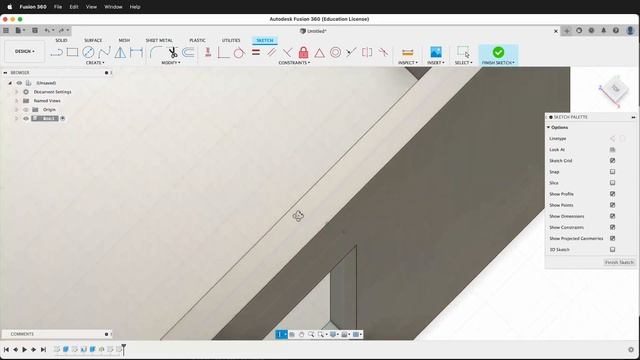This screenshot has height=360, width=640.
Task: Open the DESIGN workspace dropdown
Action: (x=24, y=51)
